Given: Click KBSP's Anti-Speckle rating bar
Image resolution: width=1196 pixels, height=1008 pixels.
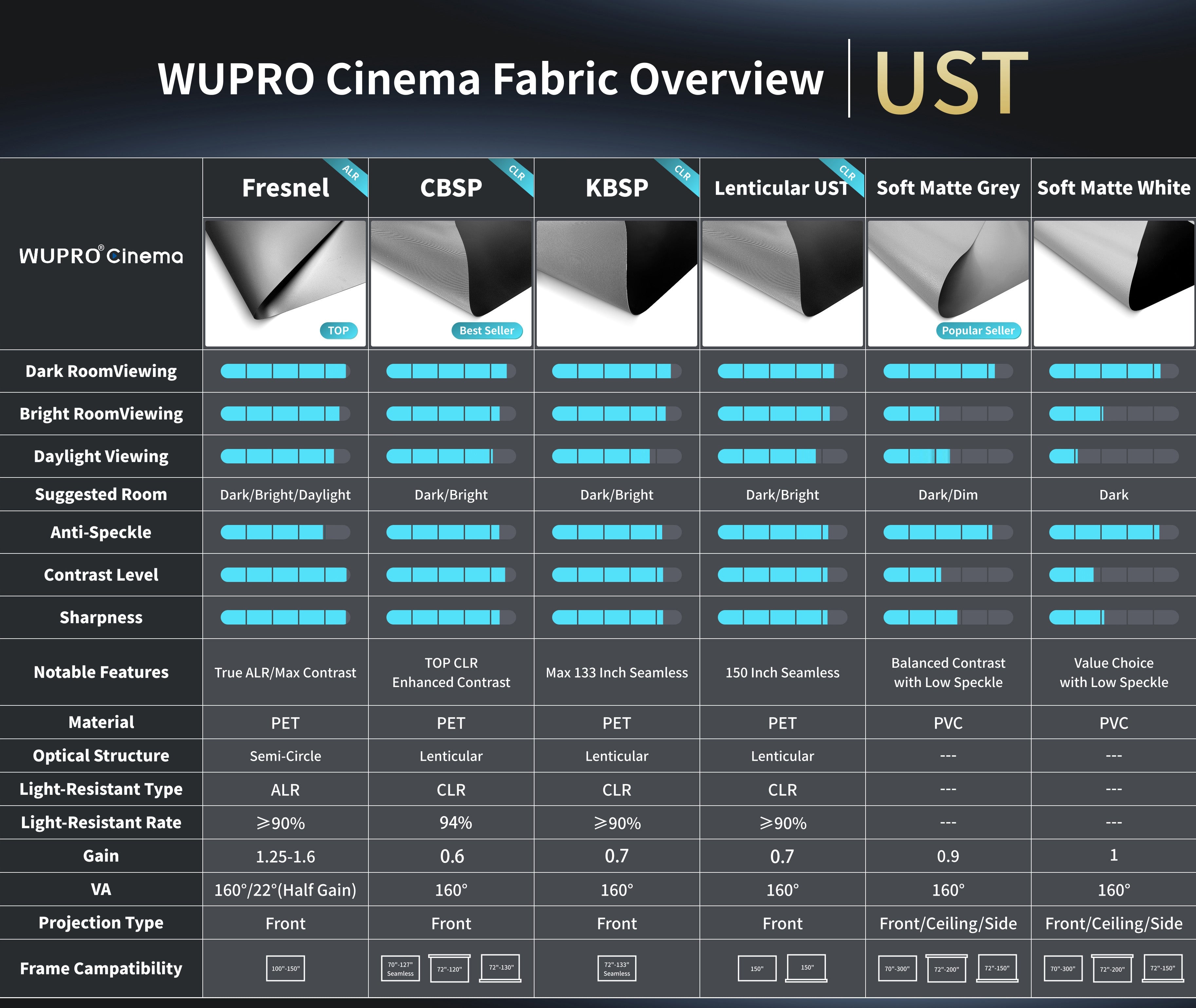Looking at the screenshot, I should (617, 532).
